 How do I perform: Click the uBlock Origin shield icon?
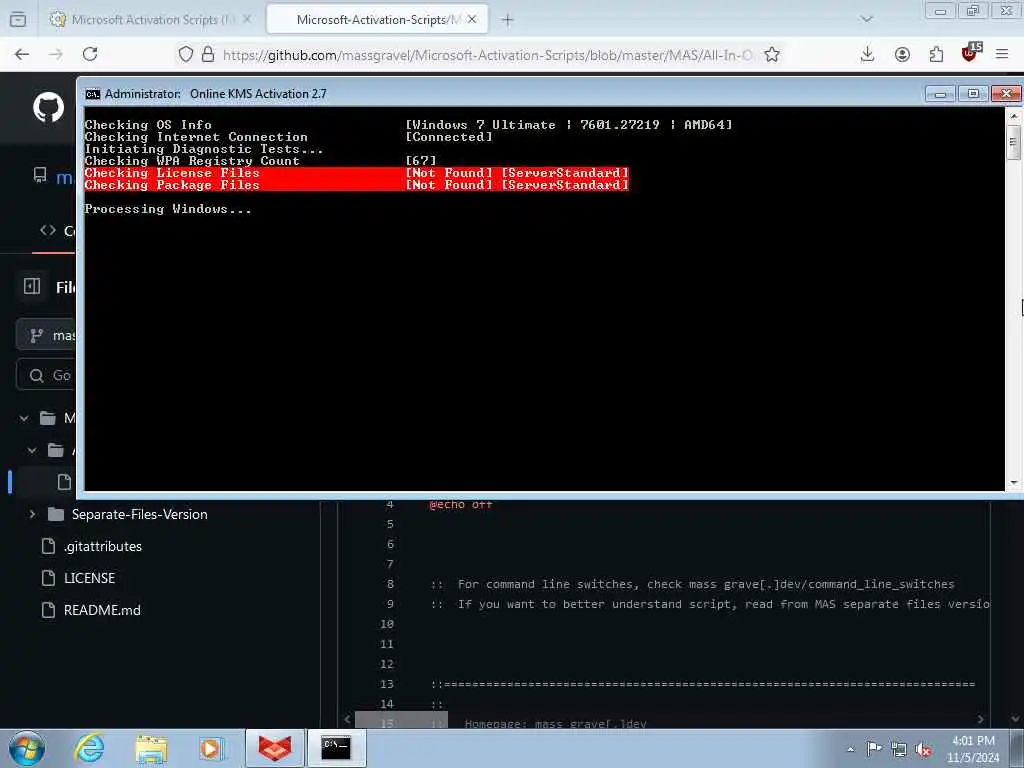pyautogui.click(x=970, y=53)
